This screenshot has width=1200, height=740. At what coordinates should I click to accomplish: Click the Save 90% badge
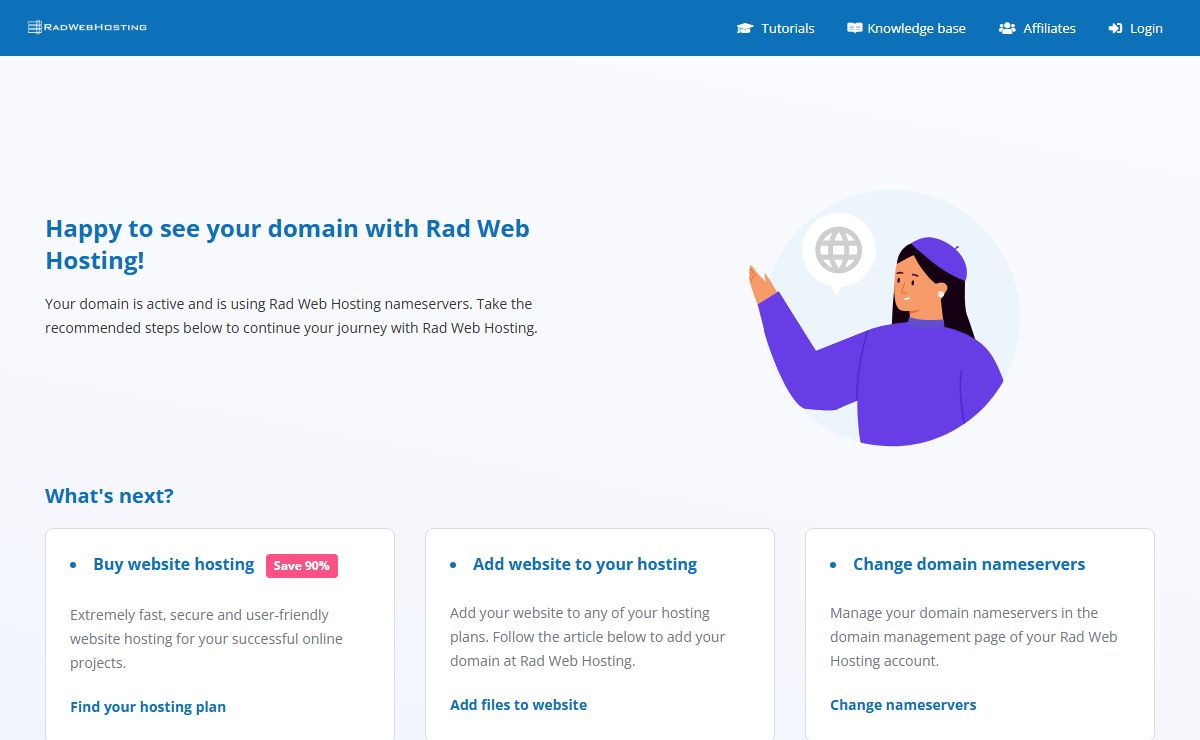click(302, 566)
